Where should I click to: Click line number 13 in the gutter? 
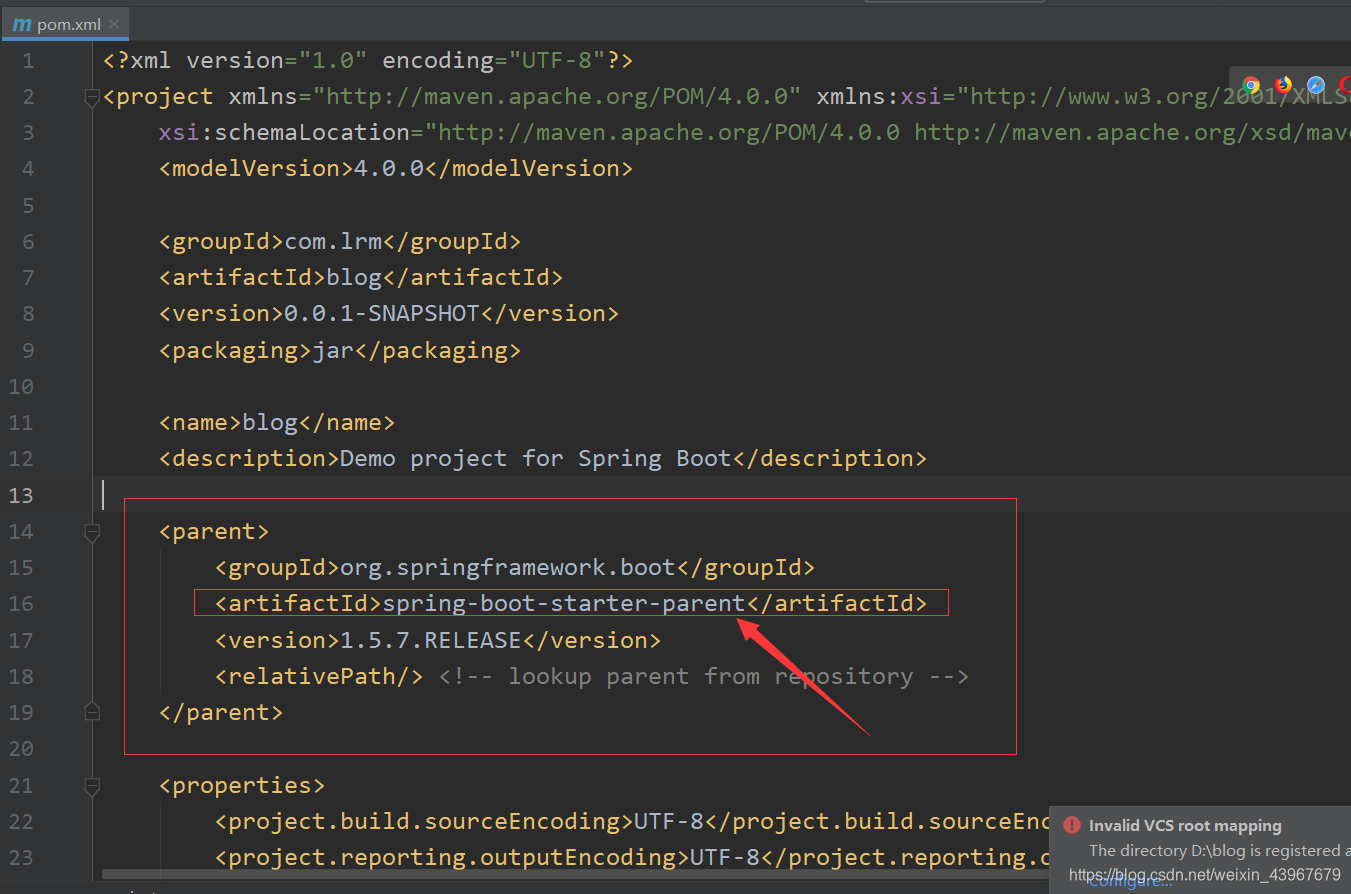coord(22,495)
